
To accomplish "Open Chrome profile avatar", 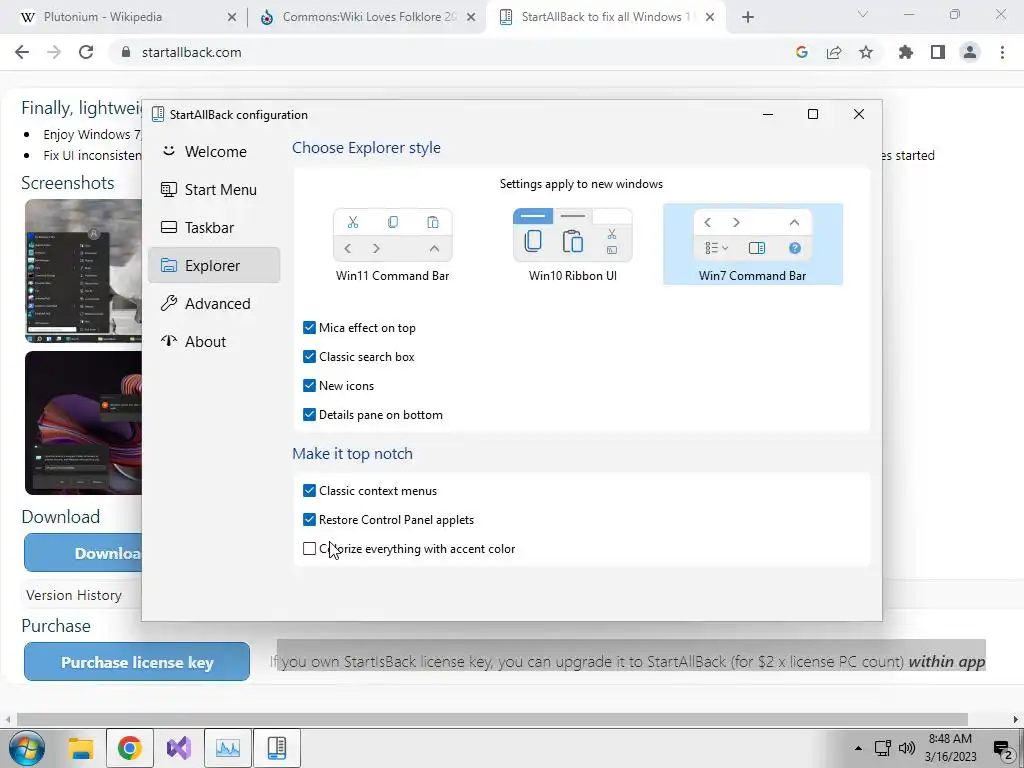I will 970,52.
